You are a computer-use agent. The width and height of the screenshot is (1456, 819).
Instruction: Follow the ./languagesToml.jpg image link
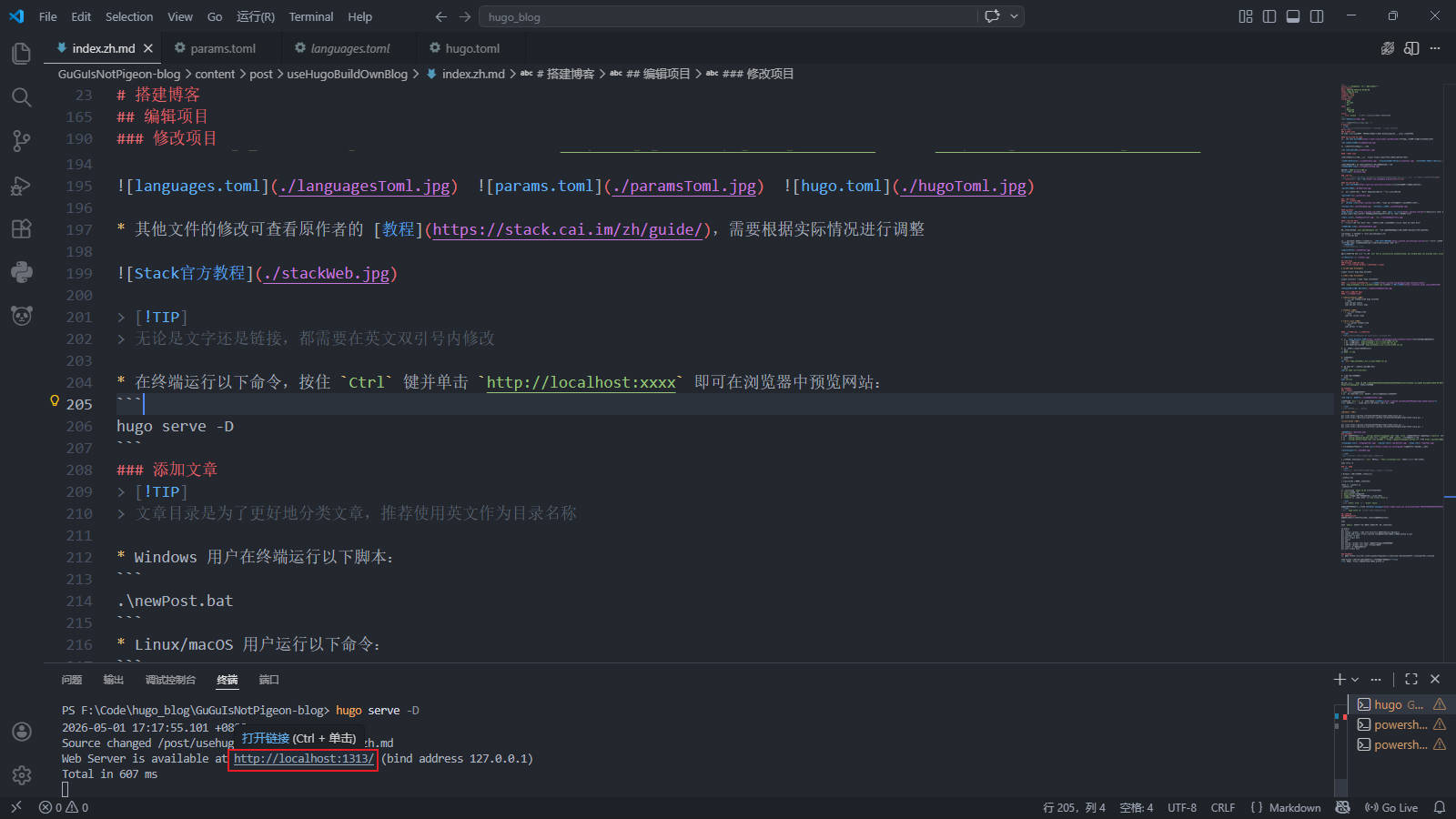pos(365,187)
